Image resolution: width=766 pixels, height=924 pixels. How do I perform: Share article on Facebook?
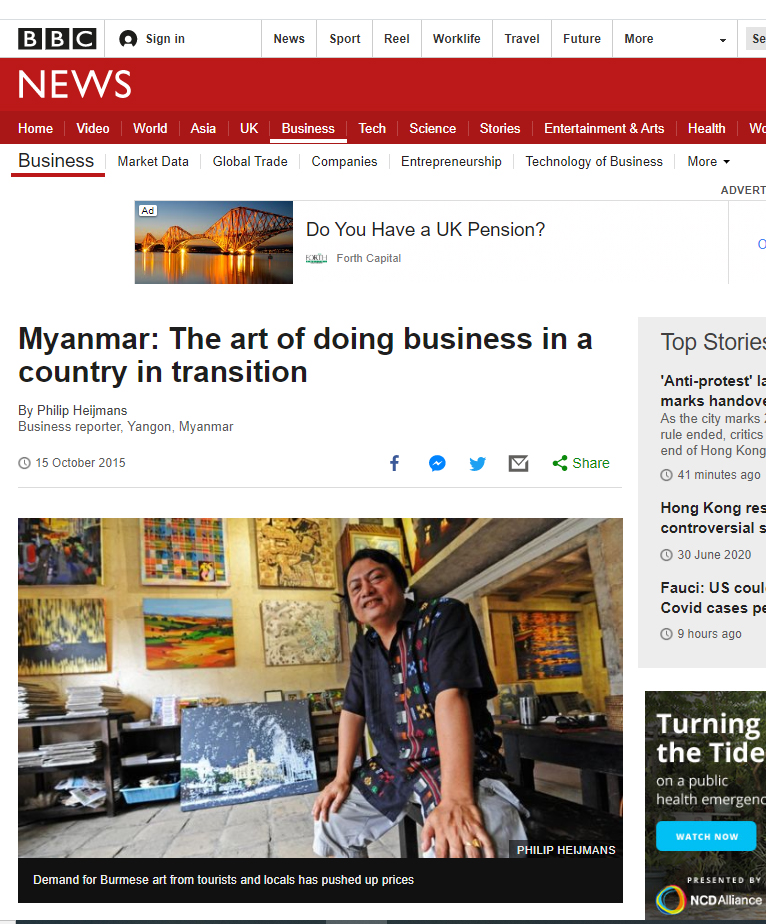pyautogui.click(x=395, y=463)
